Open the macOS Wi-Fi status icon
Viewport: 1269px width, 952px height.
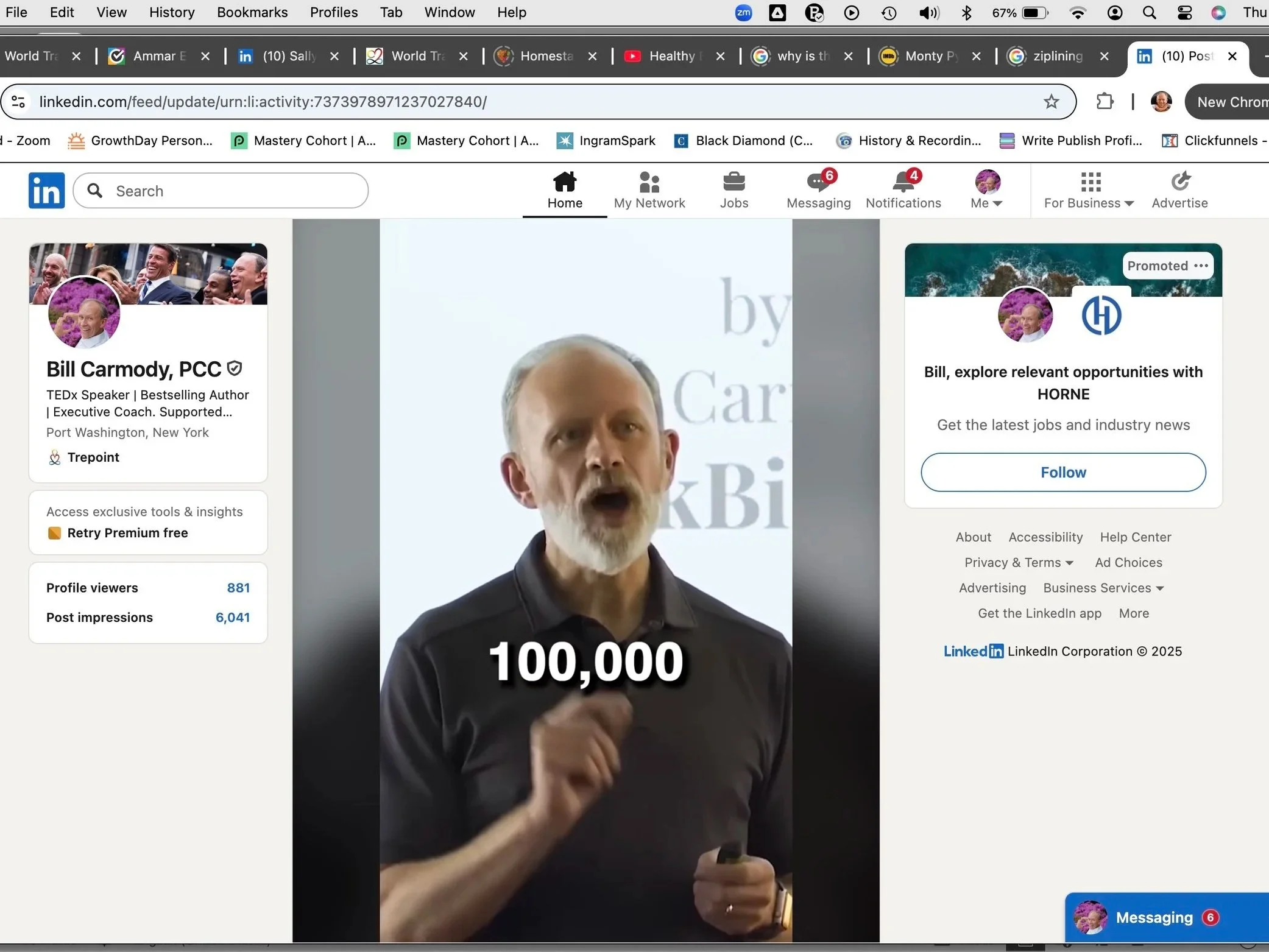1077,13
